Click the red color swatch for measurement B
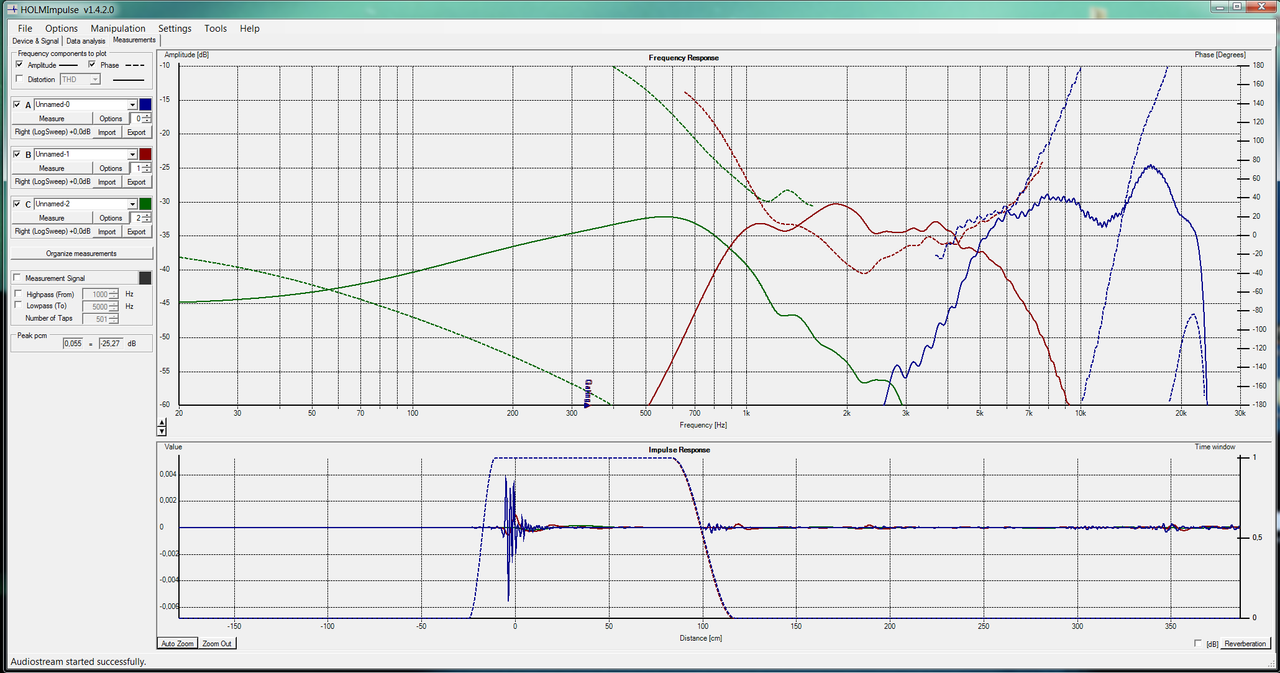The image size is (1280, 673). tap(146, 154)
